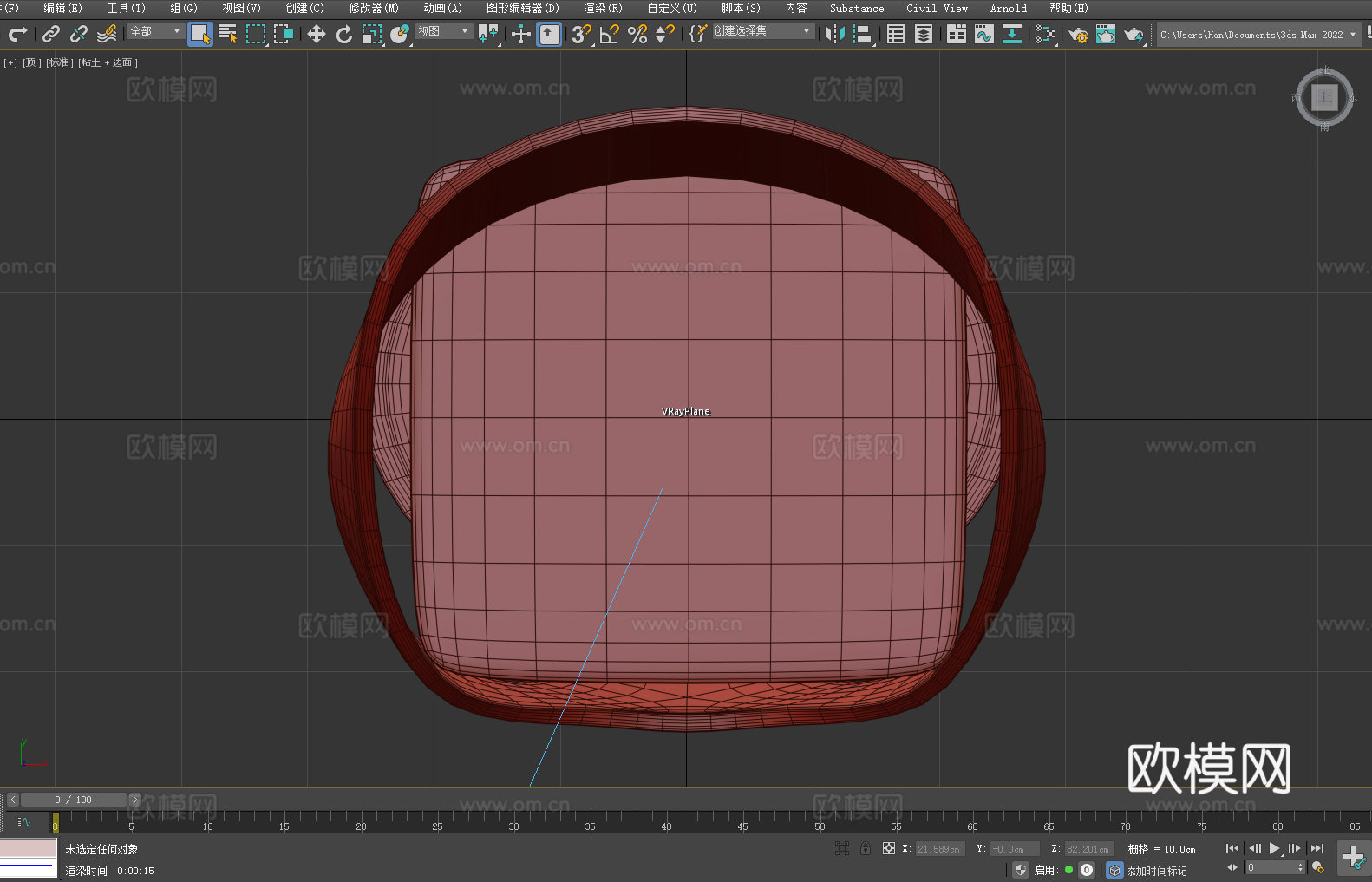
Task: Click Edit Named Selection Sets icon
Action: [x=698, y=34]
